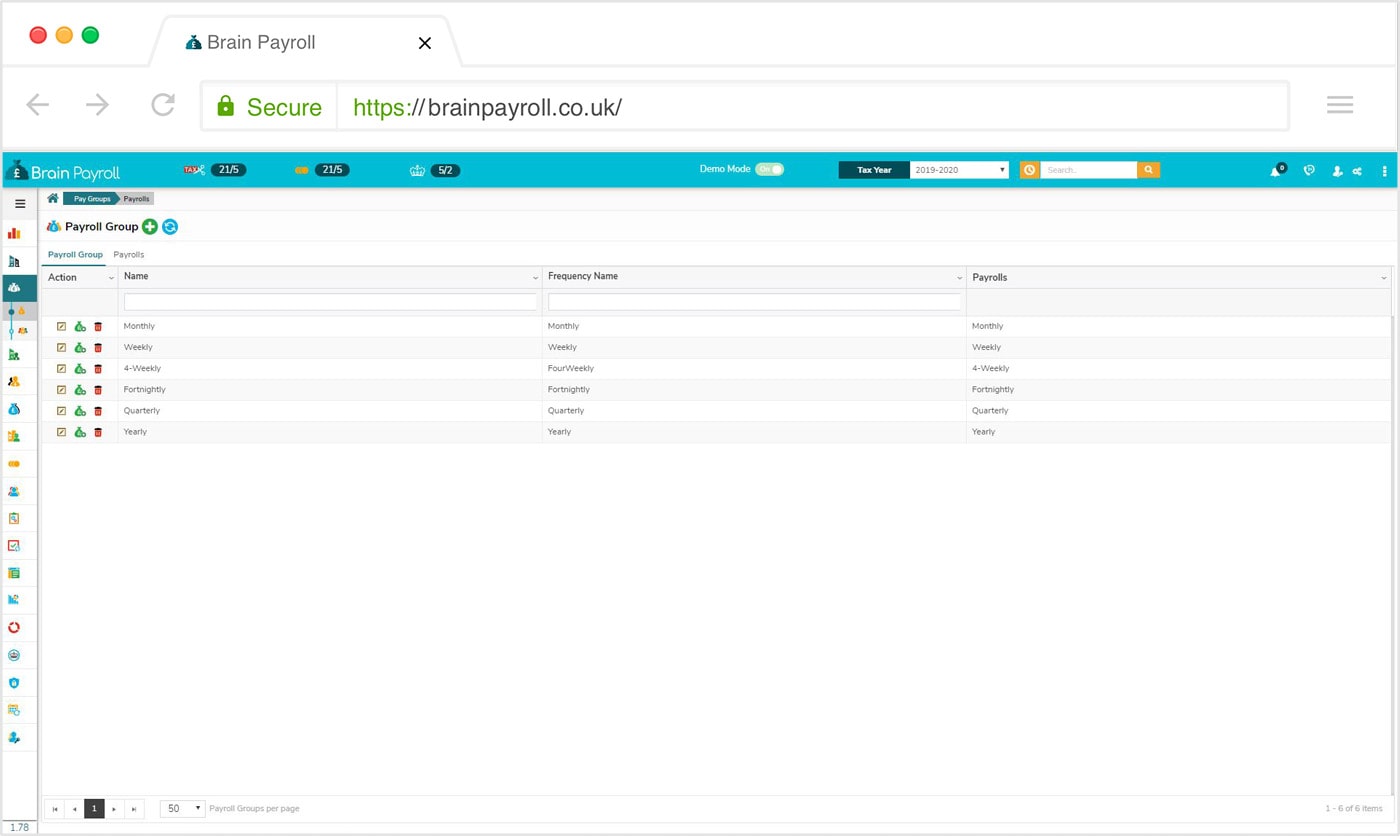This screenshot has width=1400, height=836.
Task: Click page number 1 in pager
Action: pos(94,809)
